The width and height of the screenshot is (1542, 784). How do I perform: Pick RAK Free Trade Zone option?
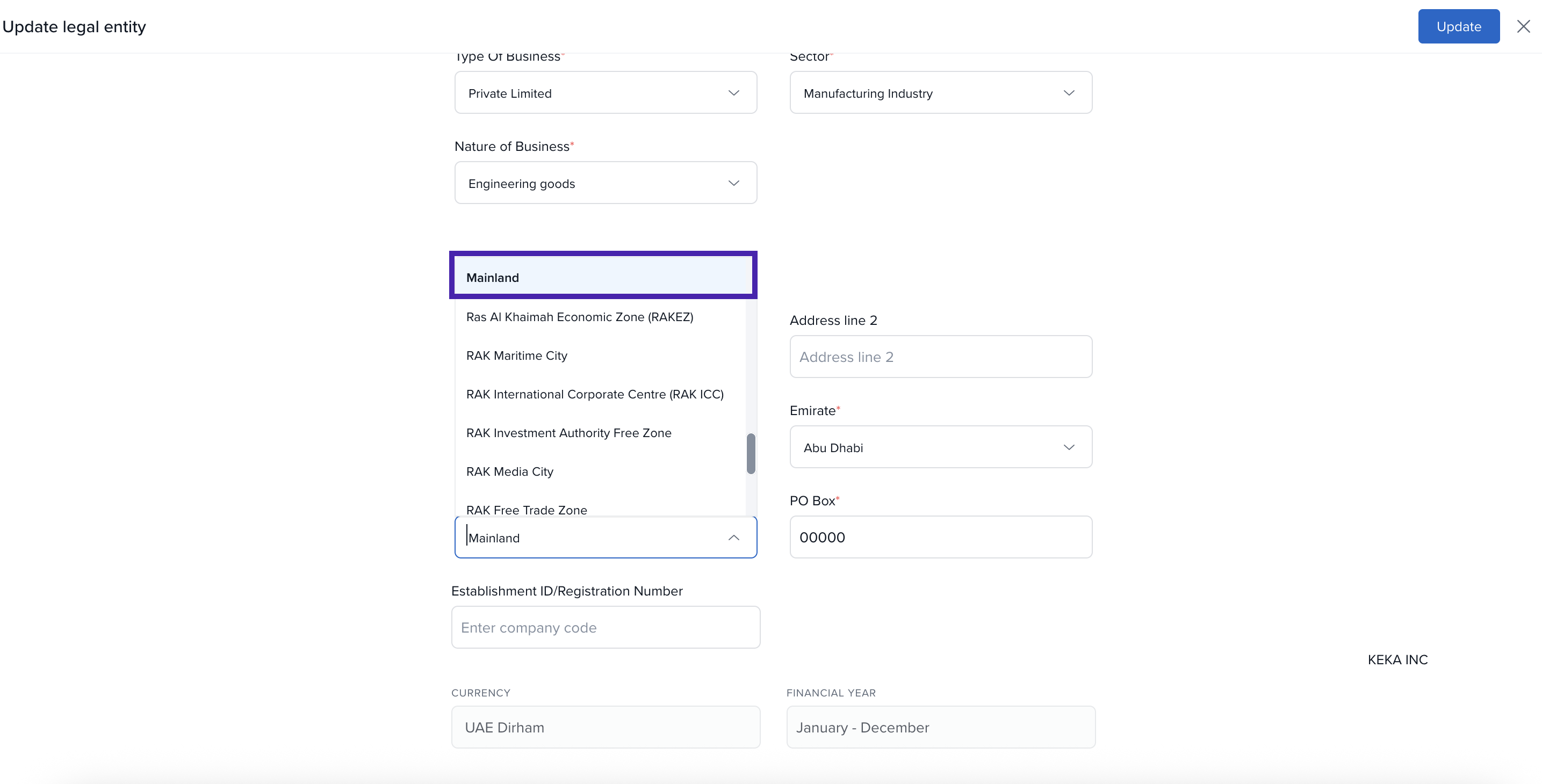(526, 509)
